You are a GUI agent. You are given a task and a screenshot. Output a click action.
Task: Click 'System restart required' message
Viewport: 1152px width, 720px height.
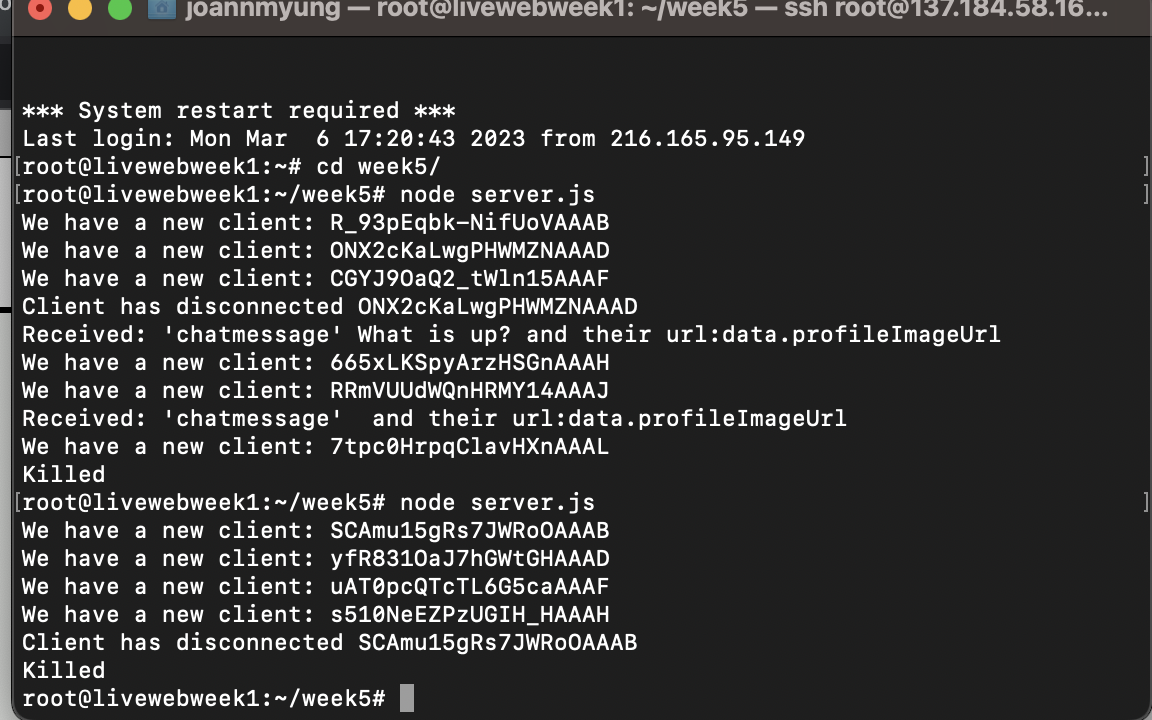[x=238, y=110]
